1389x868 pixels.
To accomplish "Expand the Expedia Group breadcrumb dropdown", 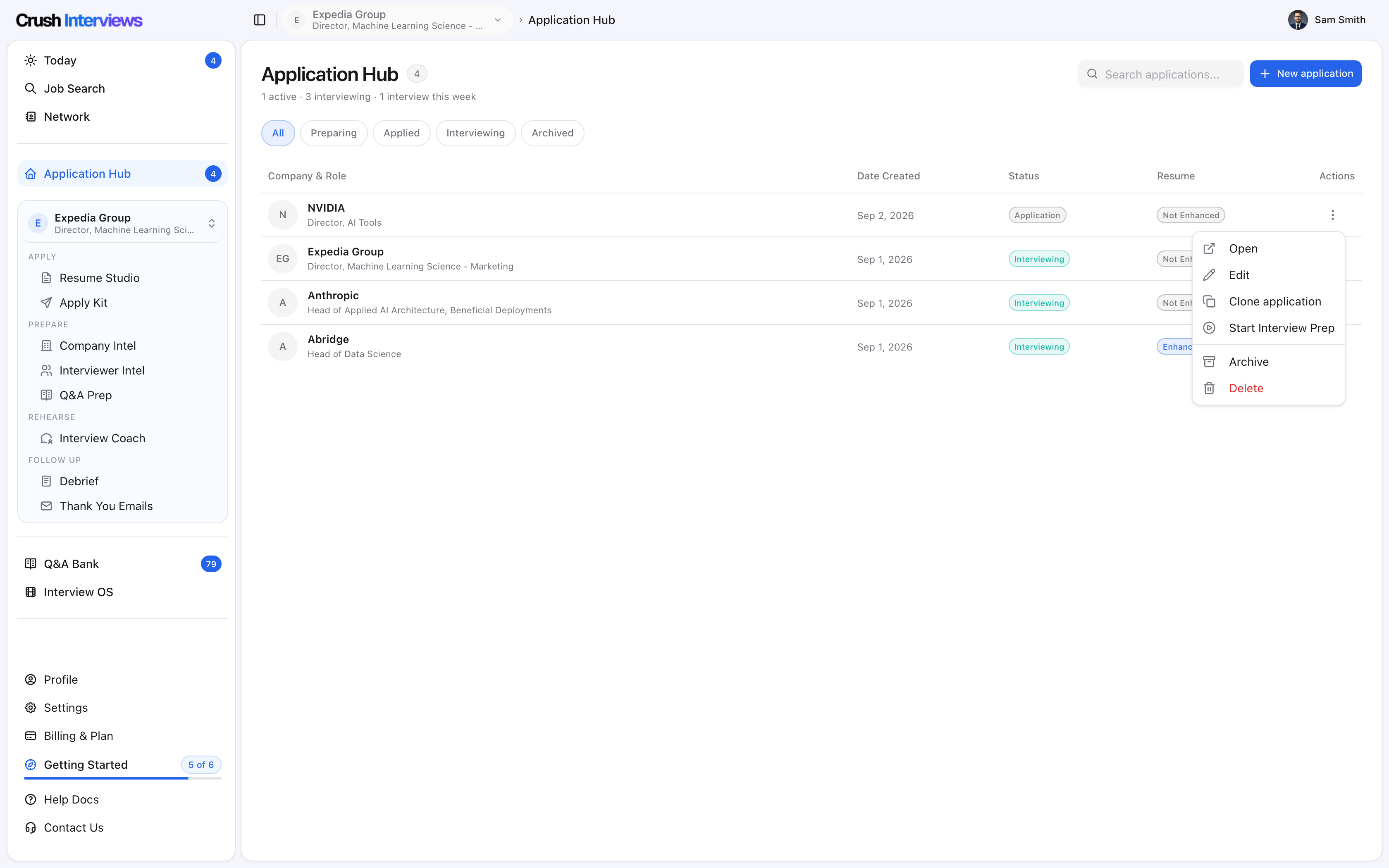I will point(397,20).
